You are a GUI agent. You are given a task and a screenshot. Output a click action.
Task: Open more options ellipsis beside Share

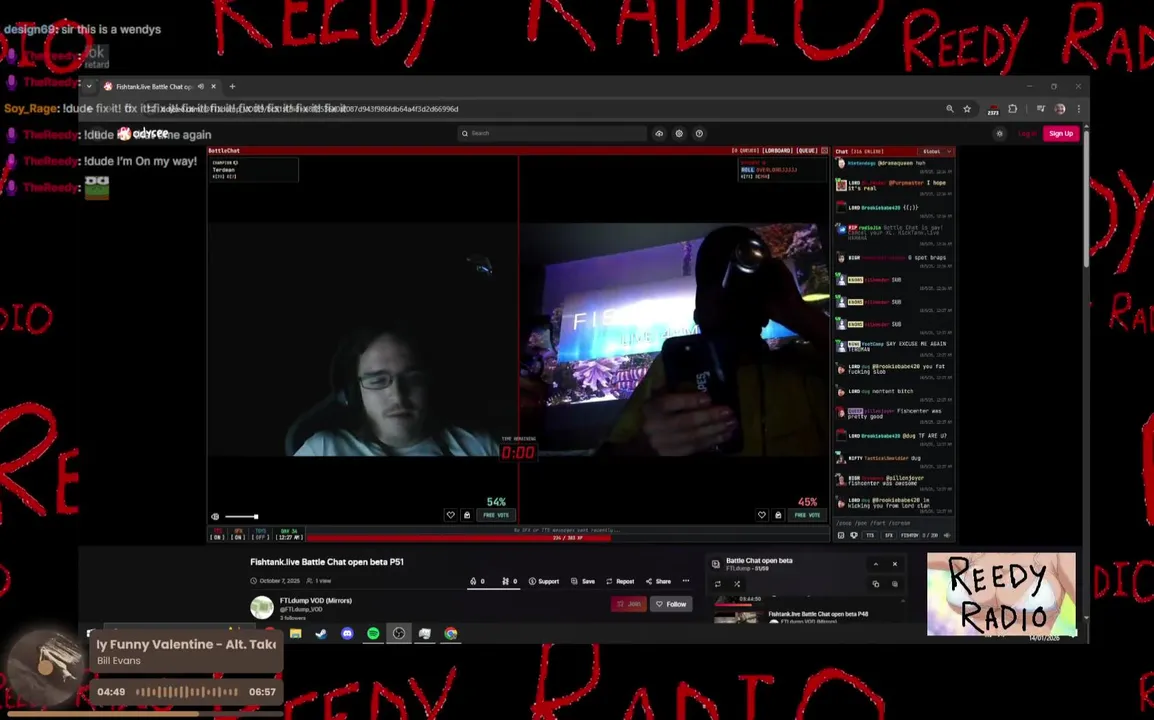click(686, 581)
